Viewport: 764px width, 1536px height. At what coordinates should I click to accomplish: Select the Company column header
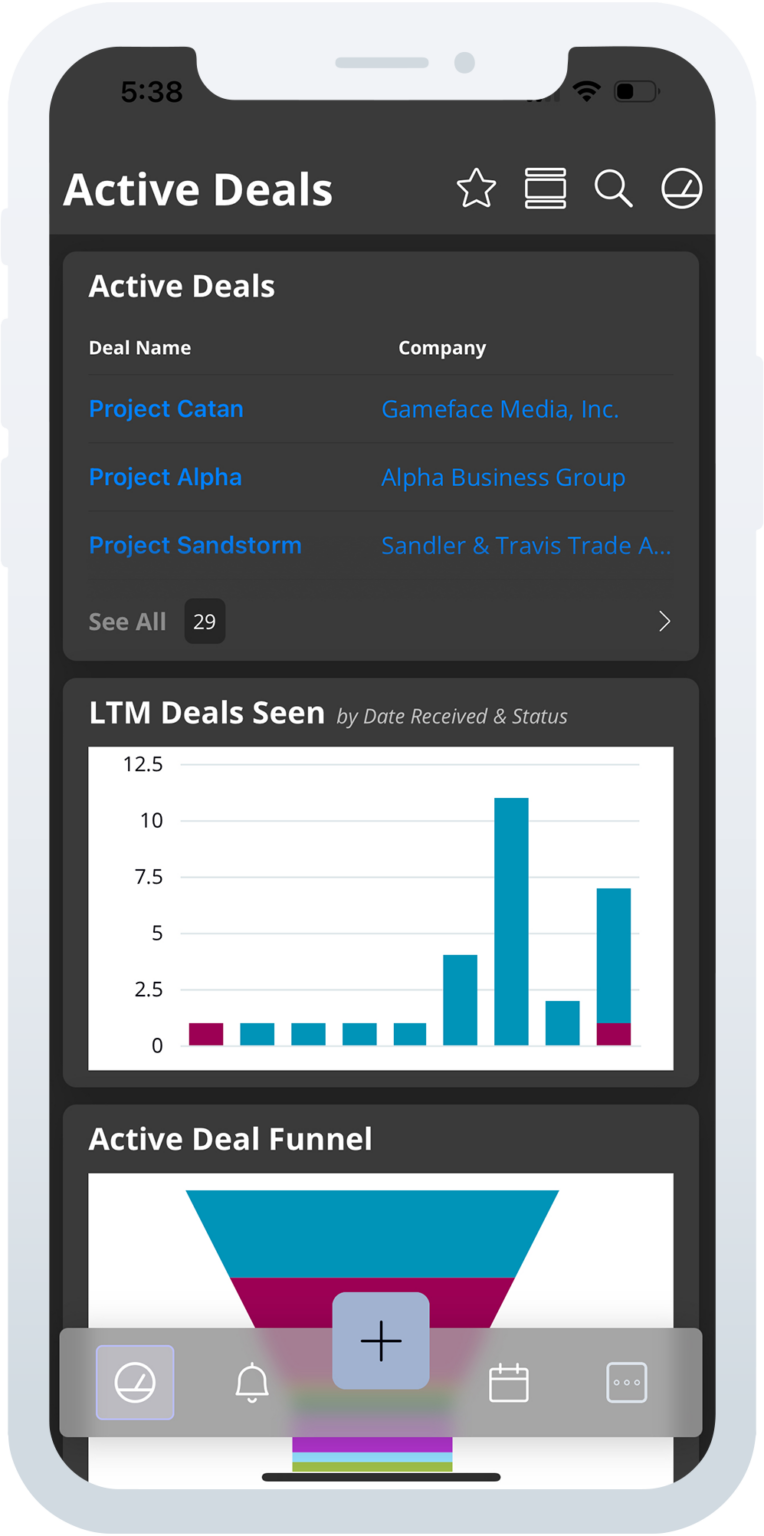click(x=442, y=347)
